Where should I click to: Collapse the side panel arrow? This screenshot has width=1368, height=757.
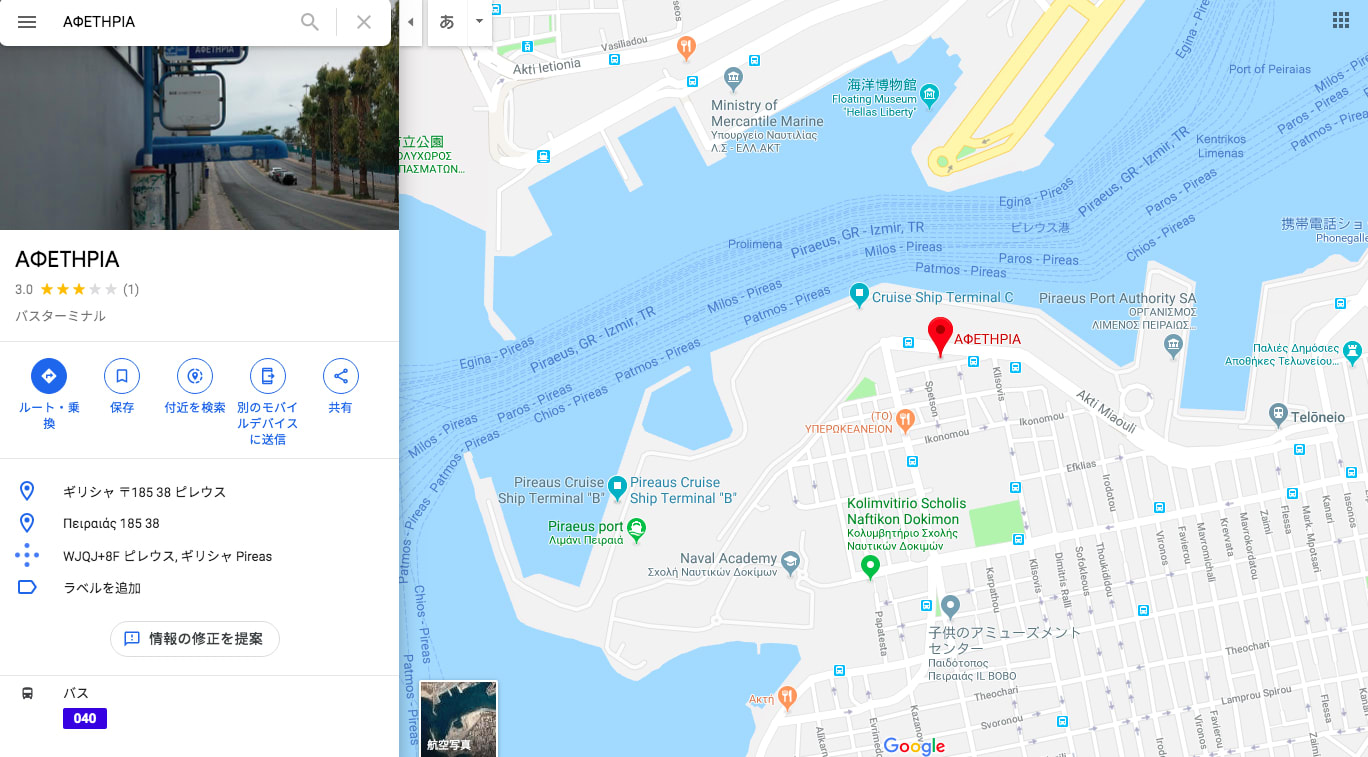click(410, 22)
